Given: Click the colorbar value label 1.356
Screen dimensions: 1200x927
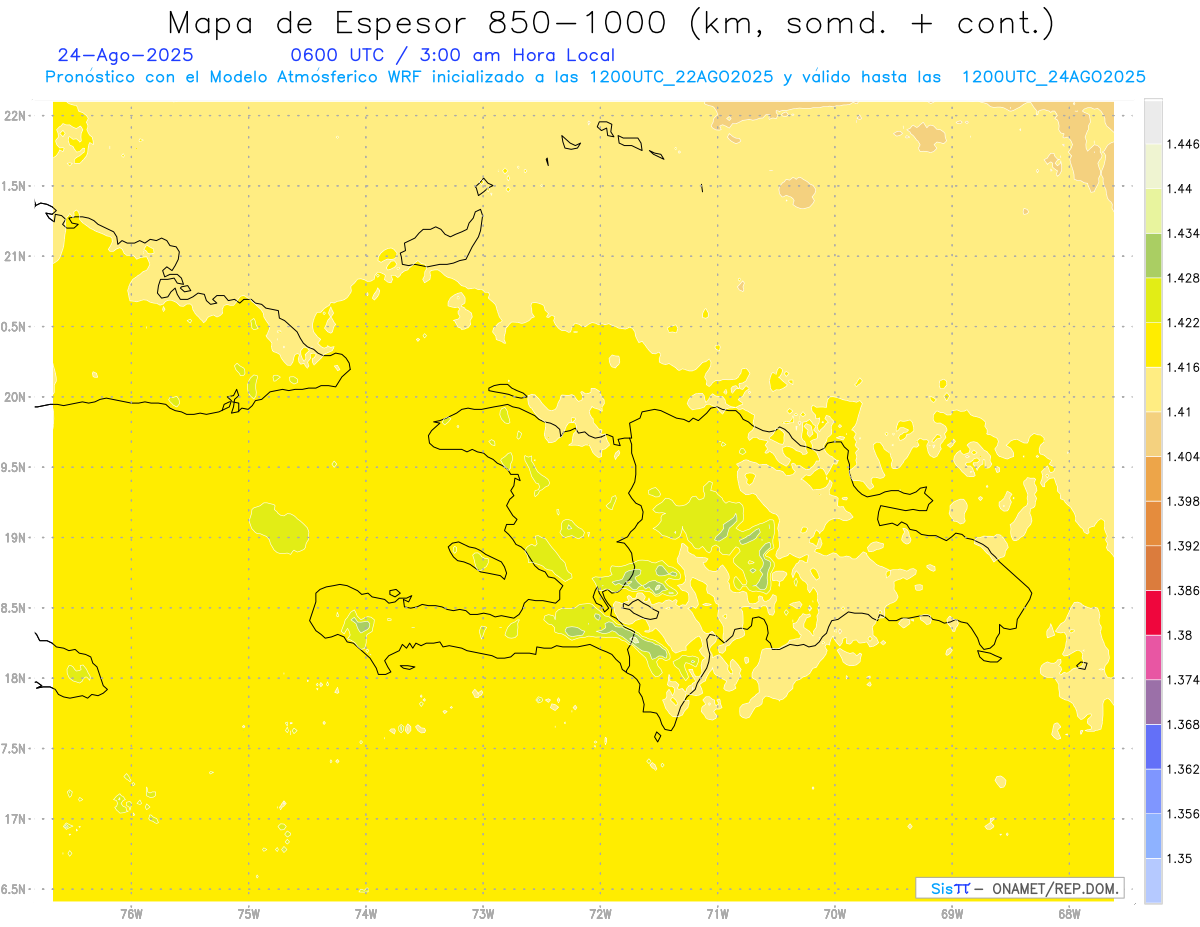Looking at the screenshot, I should pyautogui.click(x=1183, y=814).
